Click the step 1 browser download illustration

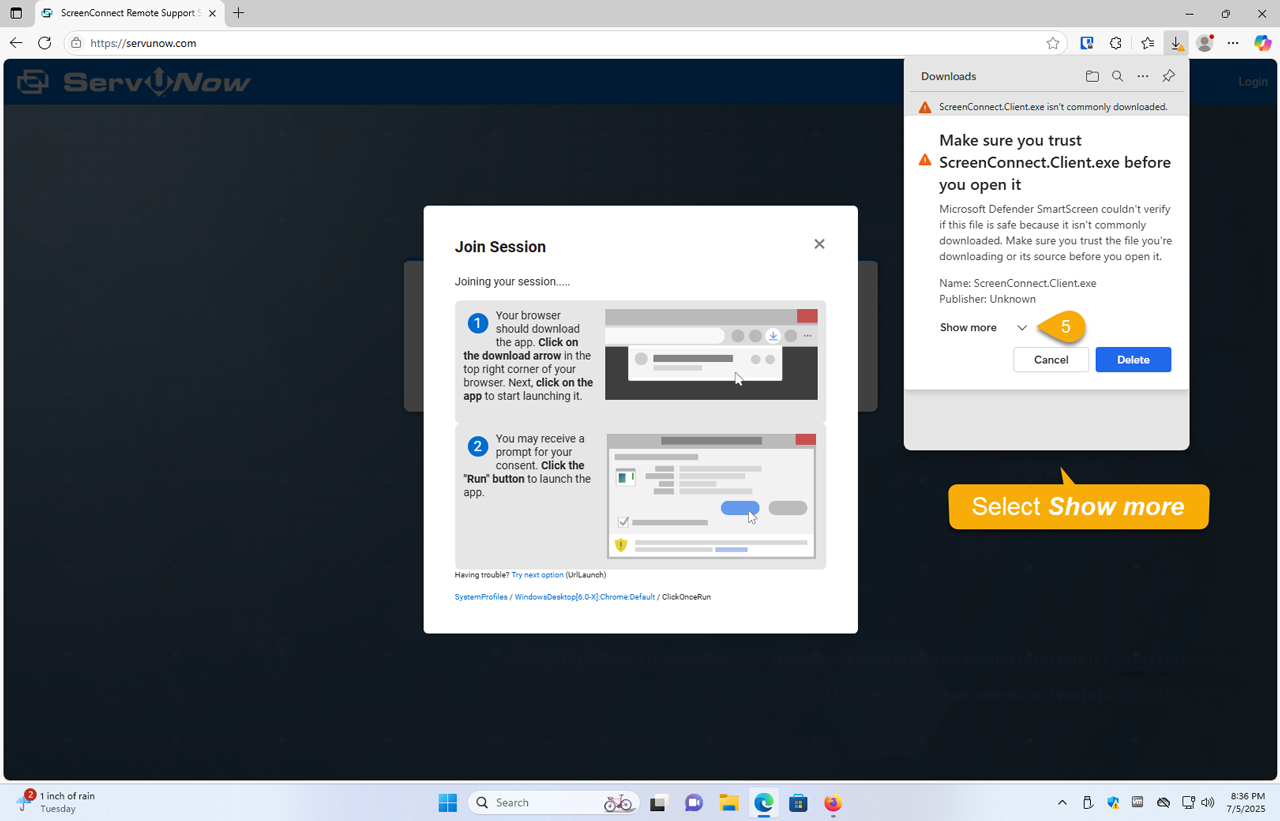(711, 354)
